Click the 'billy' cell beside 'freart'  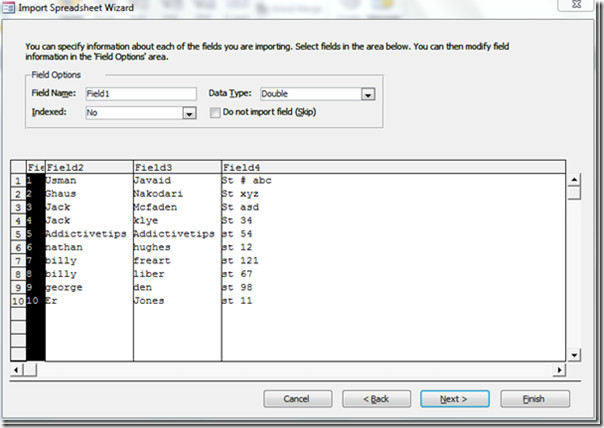pos(89,260)
